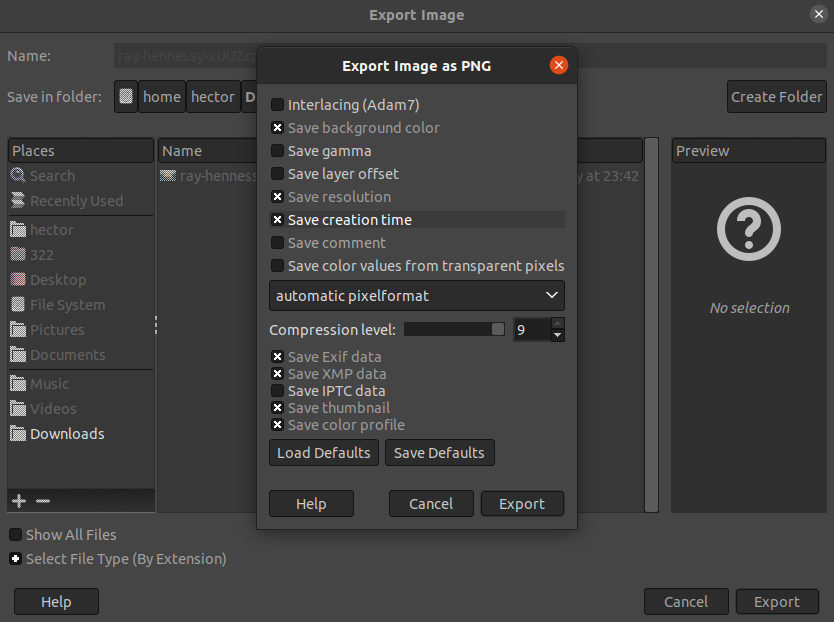
Task: Select the Pictures folder in Places
Action: tap(57, 330)
